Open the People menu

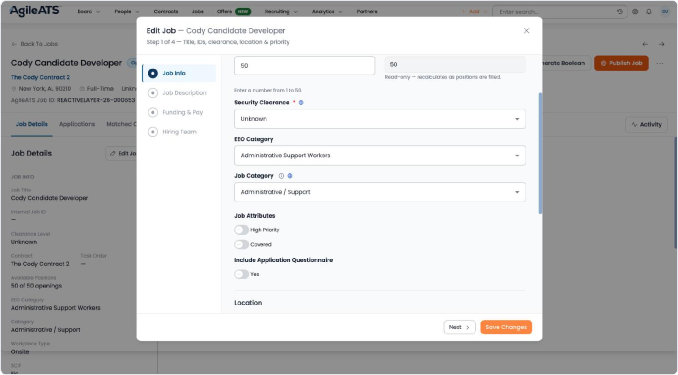click(x=127, y=12)
